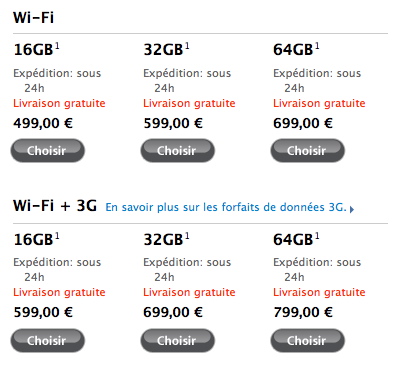Click footnote 1 beside Wi-Fi 16GB
Image resolution: width=400 pixels, height=370 pixels.
pyautogui.click(x=57, y=46)
